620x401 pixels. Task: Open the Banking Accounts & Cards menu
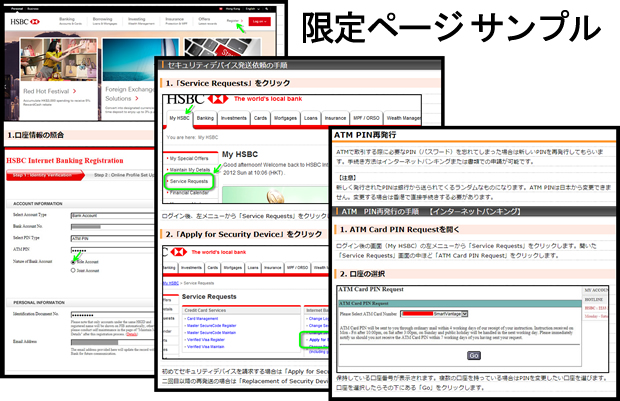(x=70, y=21)
